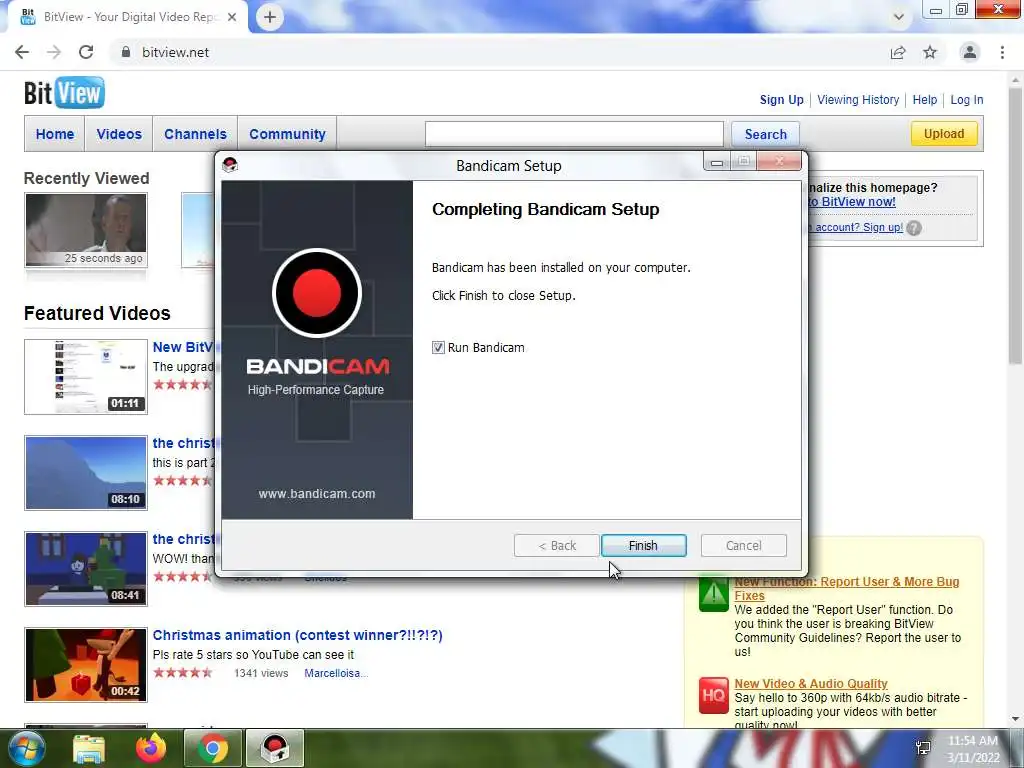Open Chrome three-dot menu
The image size is (1024, 768).
pyautogui.click(x=1002, y=52)
